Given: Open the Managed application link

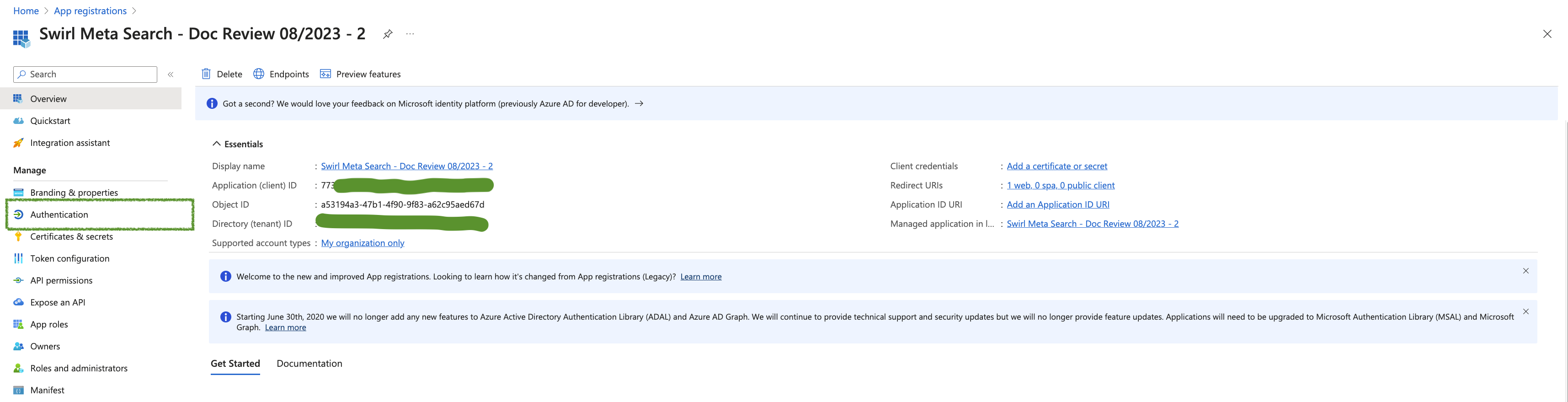Looking at the screenshot, I should pos(1093,224).
